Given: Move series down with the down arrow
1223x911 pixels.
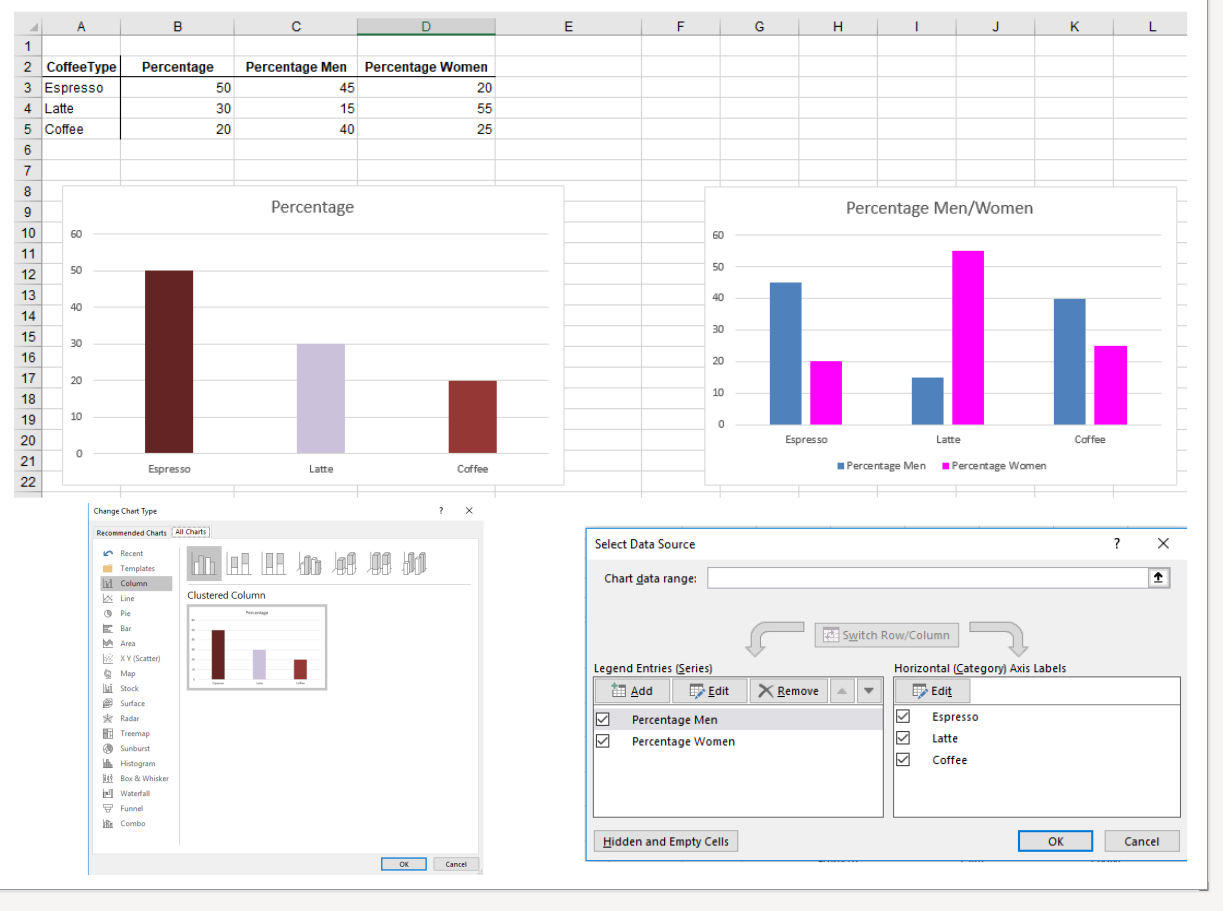Looking at the screenshot, I should [x=869, y=691].
